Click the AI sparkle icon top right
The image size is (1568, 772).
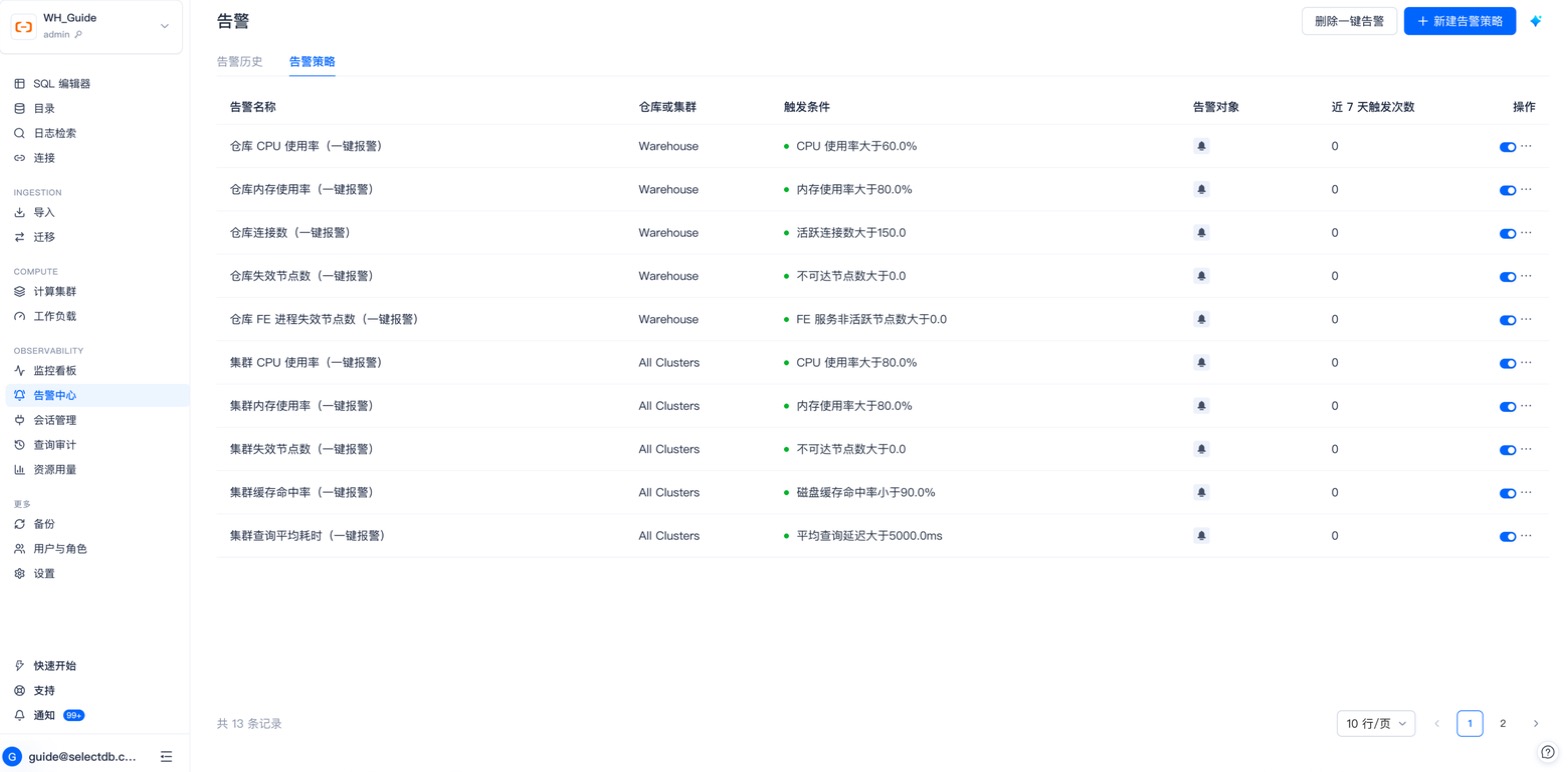coord(1536,21)
